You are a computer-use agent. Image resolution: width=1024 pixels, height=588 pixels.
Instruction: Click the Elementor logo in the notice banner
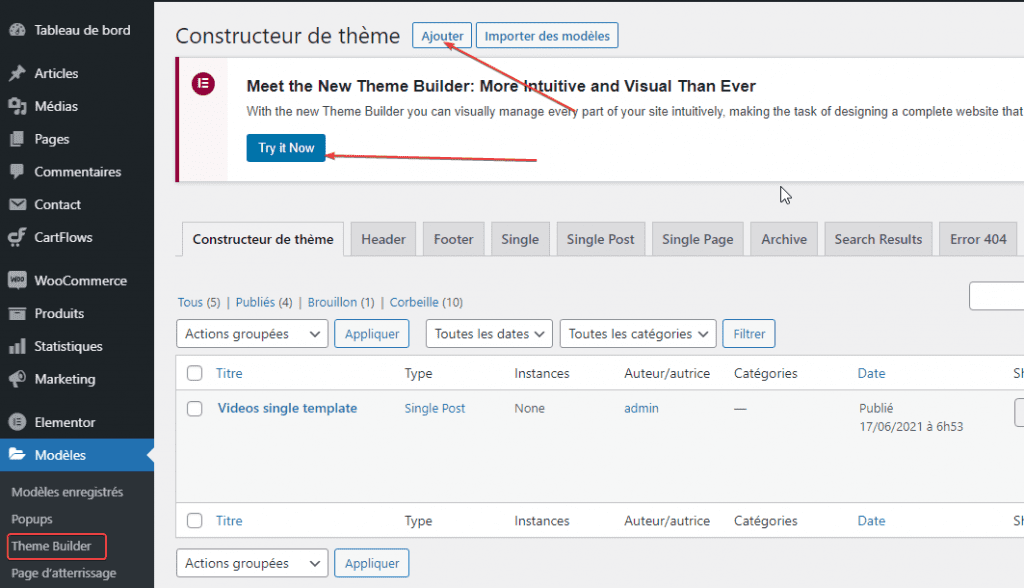[x=203, y=84]
